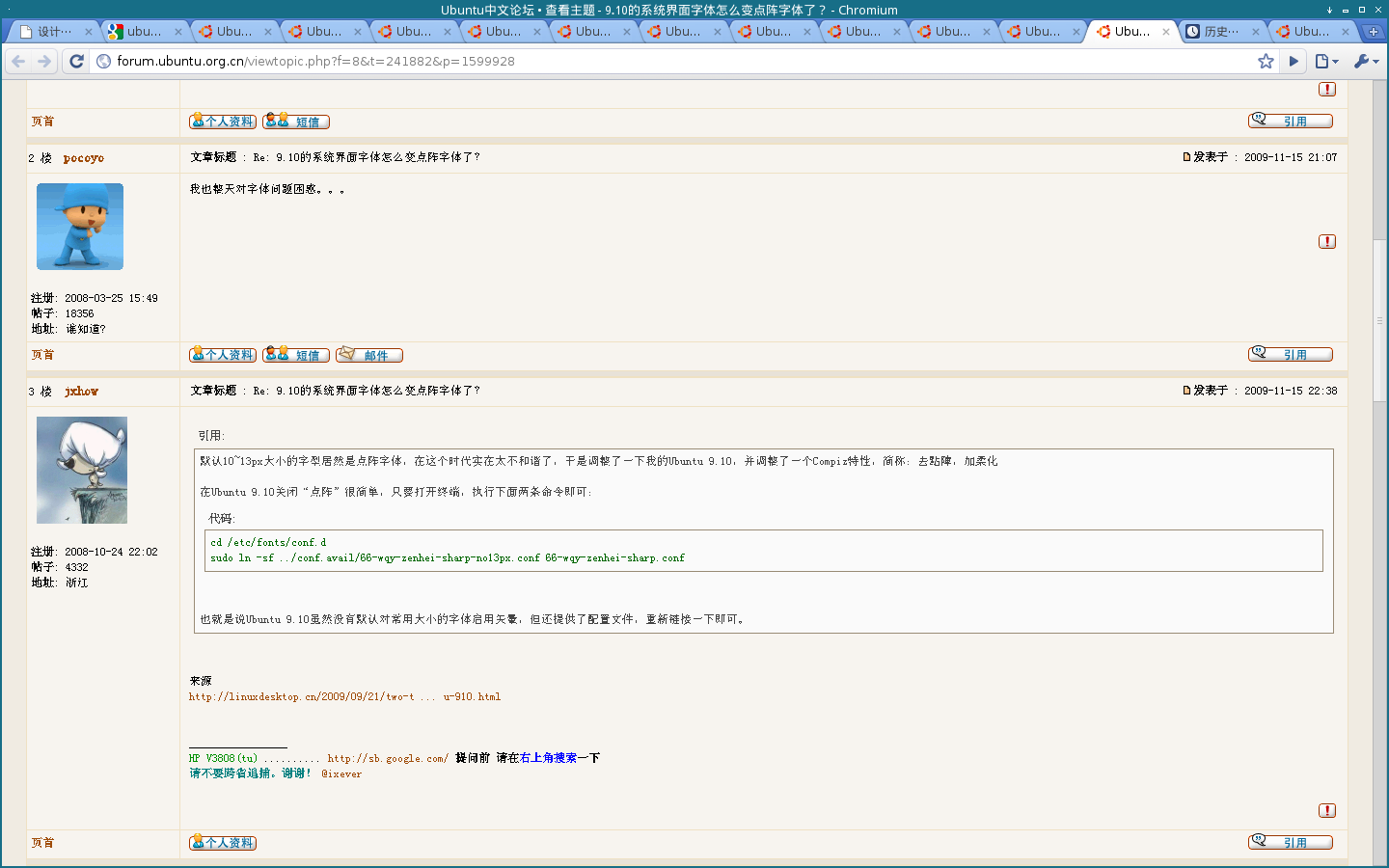
Task: Quote jxhow's post with 引用
Action: point(1291,842)
